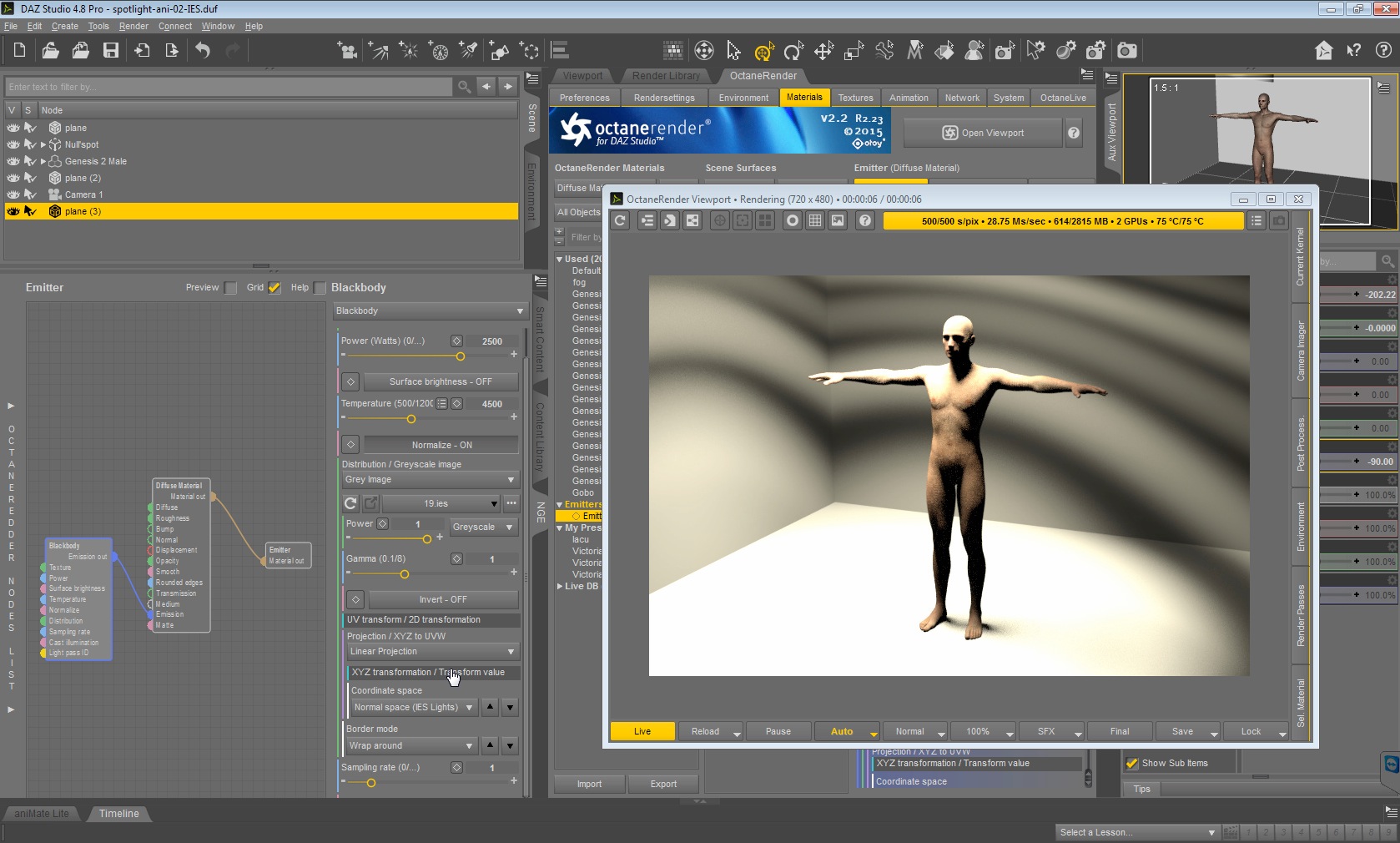Expand the Genesis 2 Male tree node
The width and height of the screenshot is (1400, 843).
click(43, 161)
